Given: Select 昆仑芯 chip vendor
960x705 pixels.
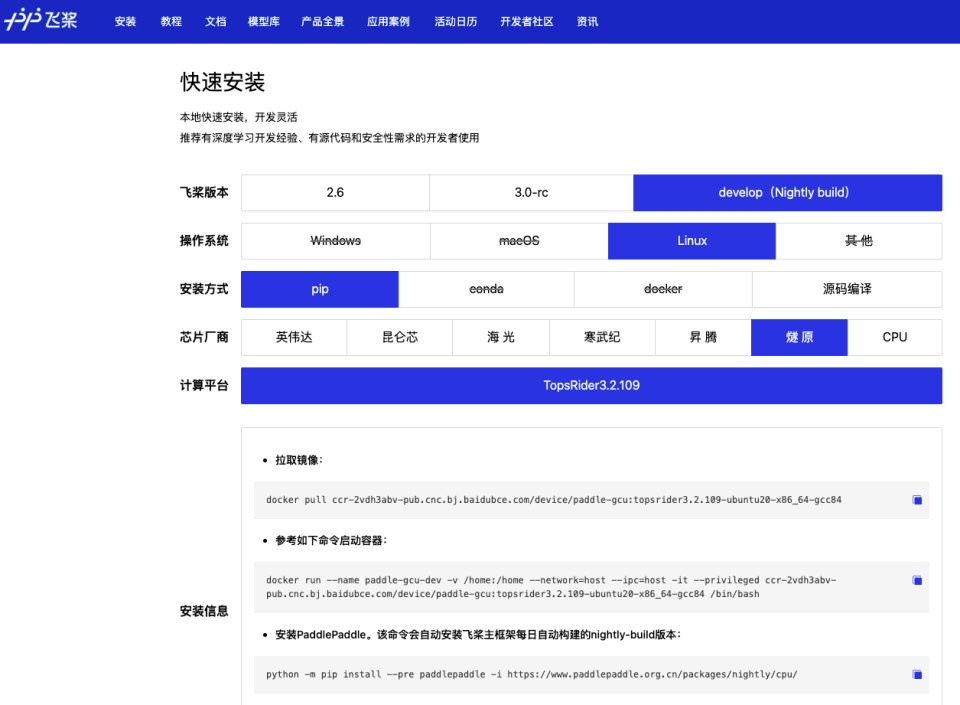Looking at the screenshot, I should click(400, 337).
